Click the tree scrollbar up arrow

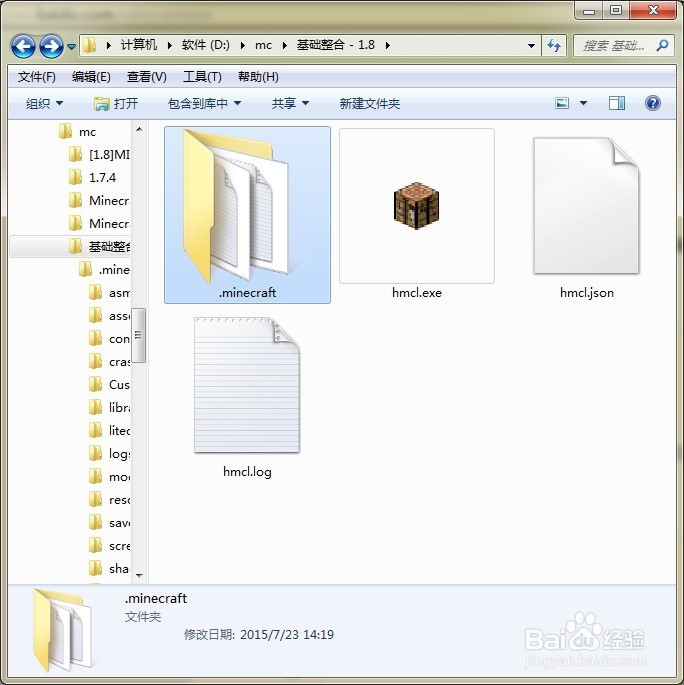pos(139,129)
